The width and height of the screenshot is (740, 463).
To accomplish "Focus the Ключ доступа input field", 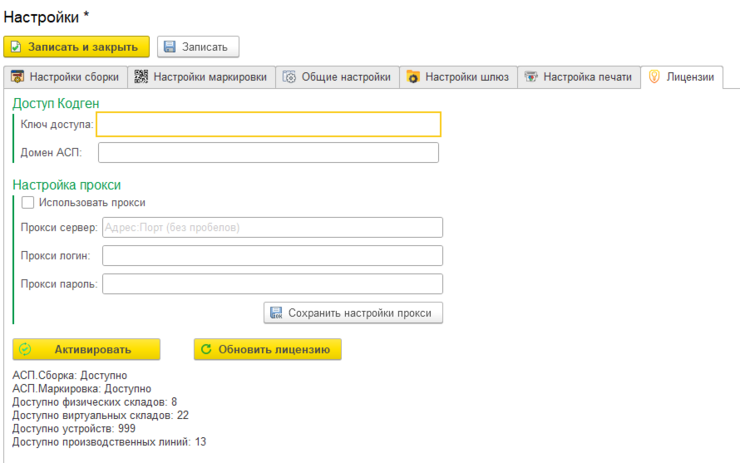I will 269,125.
